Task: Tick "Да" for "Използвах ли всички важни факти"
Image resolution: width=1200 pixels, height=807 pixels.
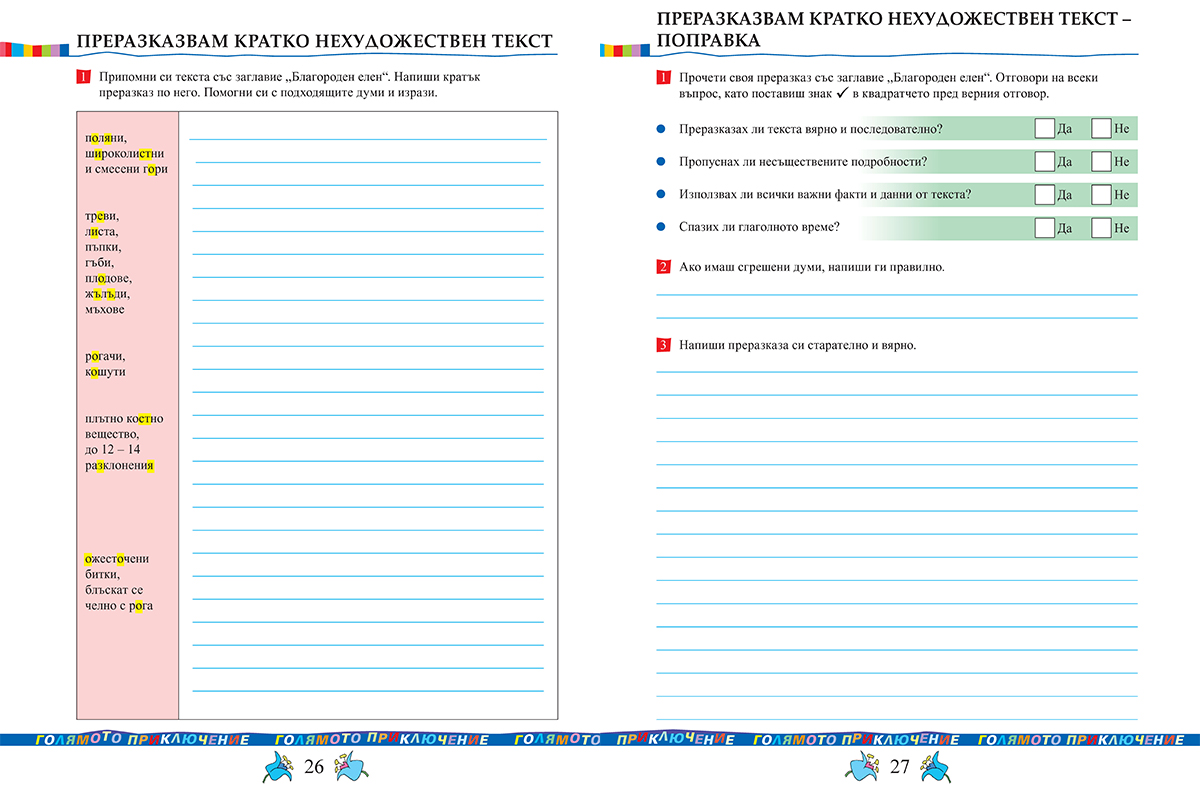Action: [x=1044, y=195]
